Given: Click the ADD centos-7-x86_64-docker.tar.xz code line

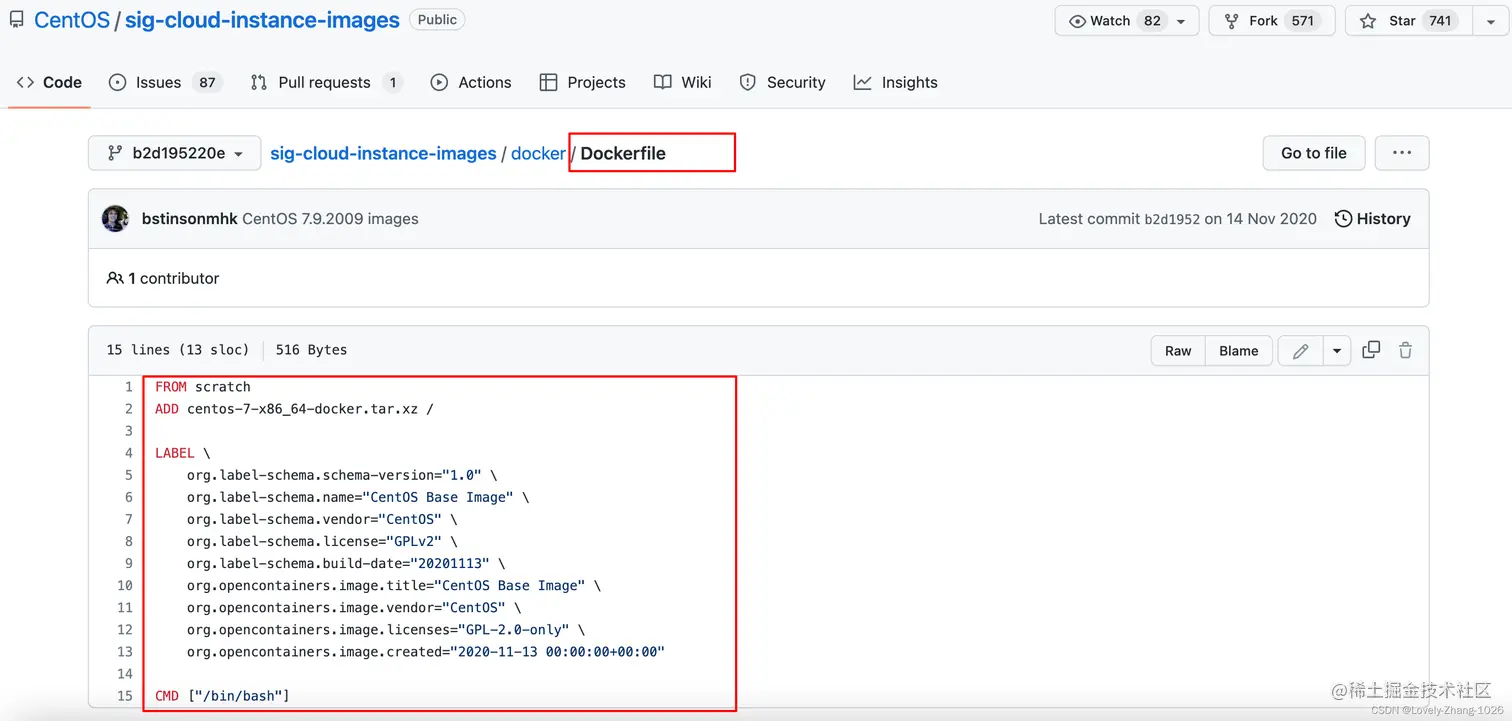Looking at the screenshot, I should 295,409.
